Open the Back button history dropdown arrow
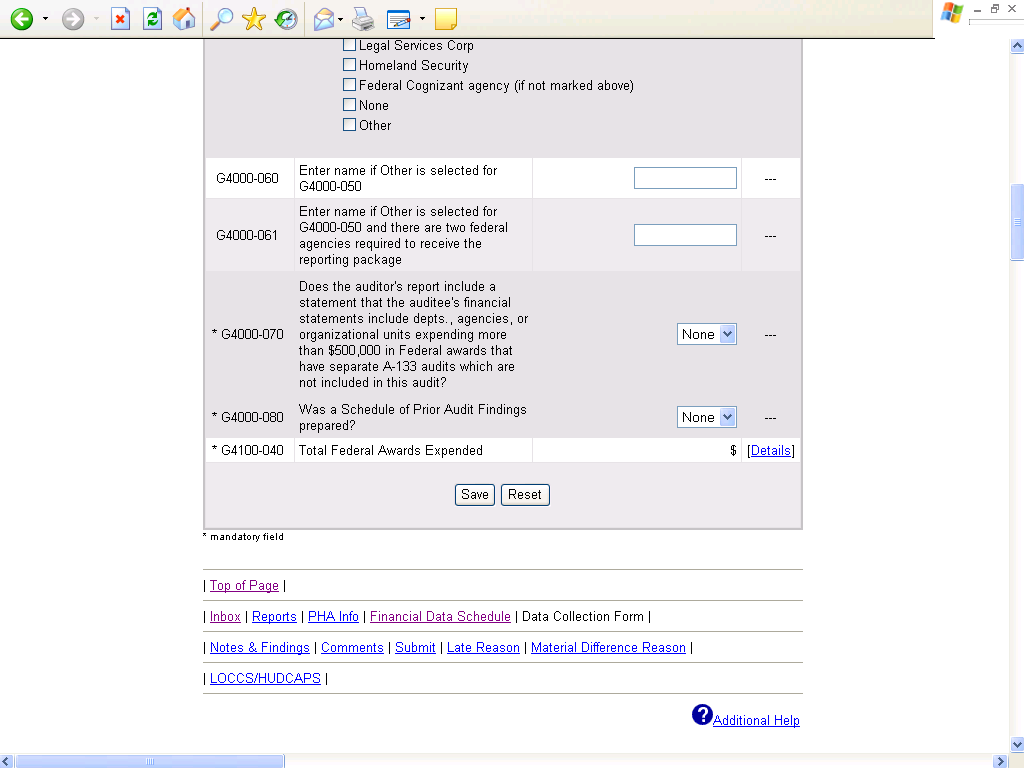 (x=45, y=19)
